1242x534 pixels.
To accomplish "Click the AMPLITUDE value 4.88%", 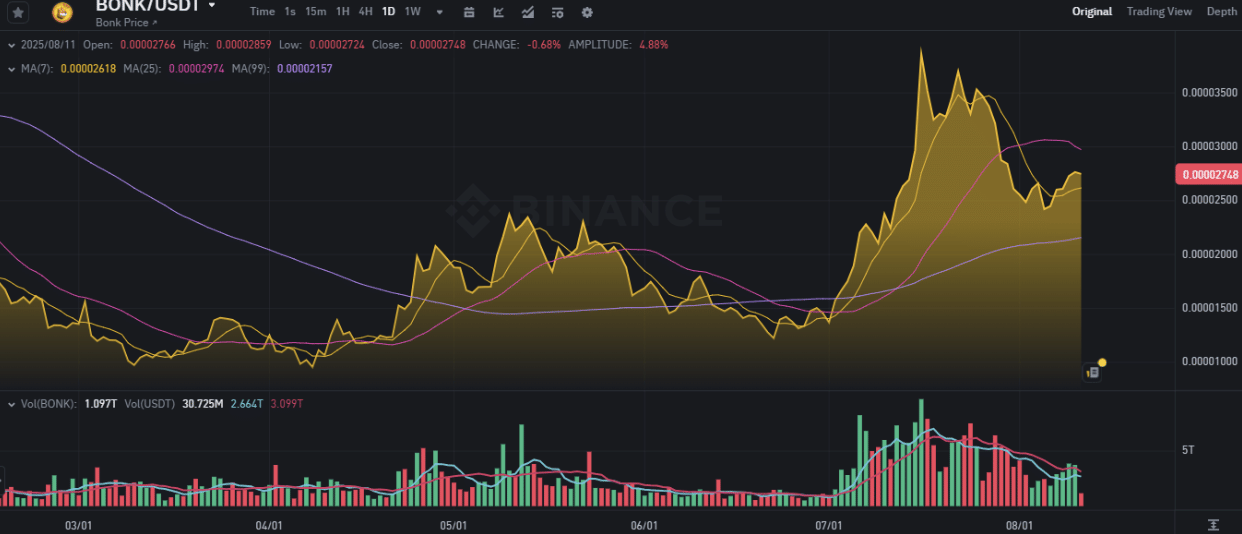I will coord(652,45).
